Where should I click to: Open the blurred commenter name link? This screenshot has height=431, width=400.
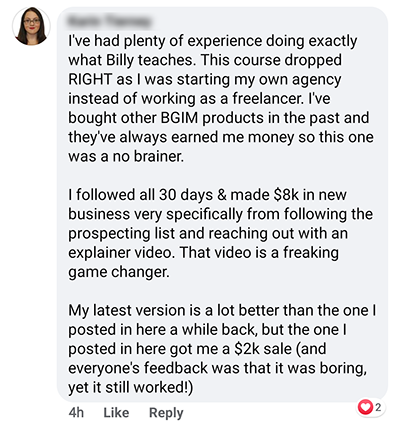coord(109,21)
